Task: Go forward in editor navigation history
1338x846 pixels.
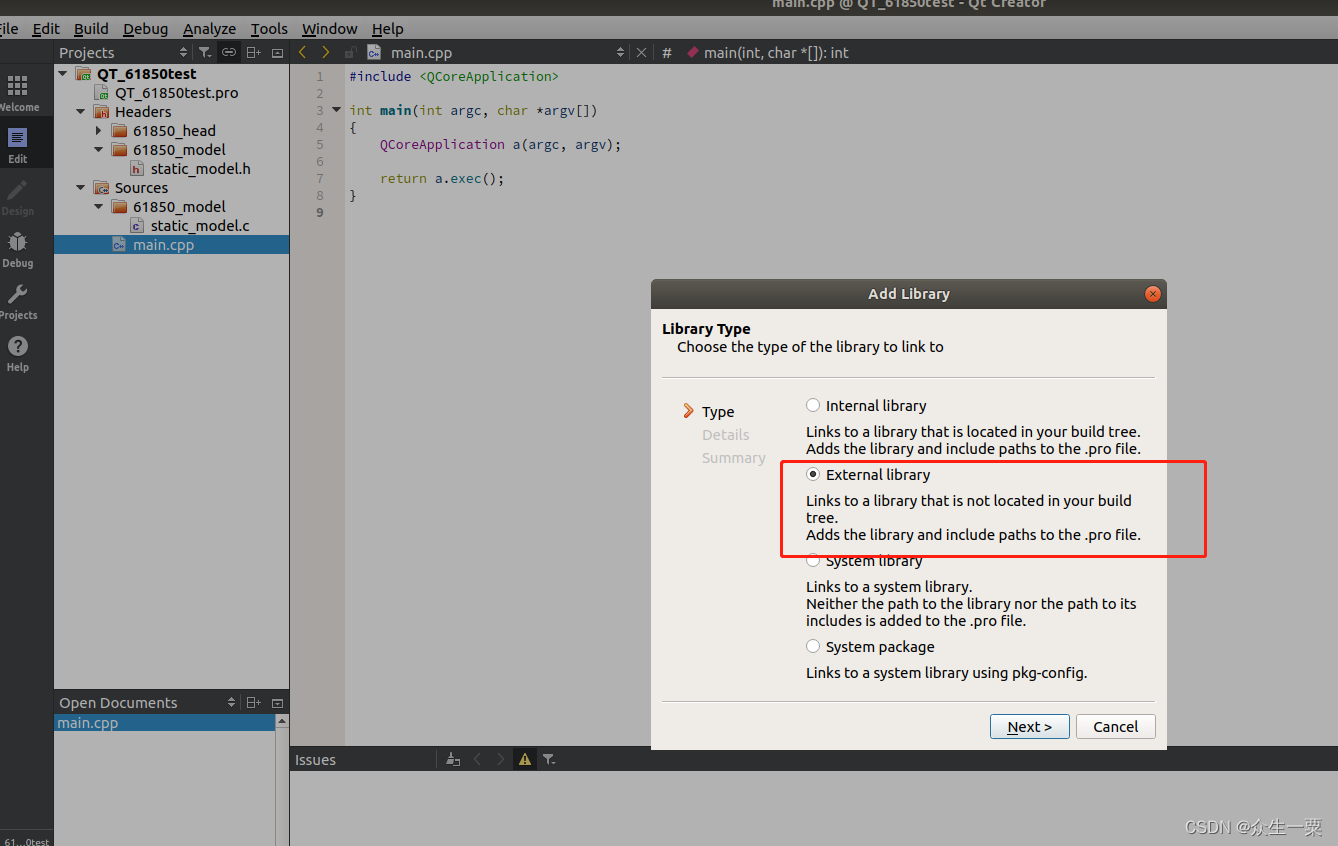Action: tap(325, 52)
